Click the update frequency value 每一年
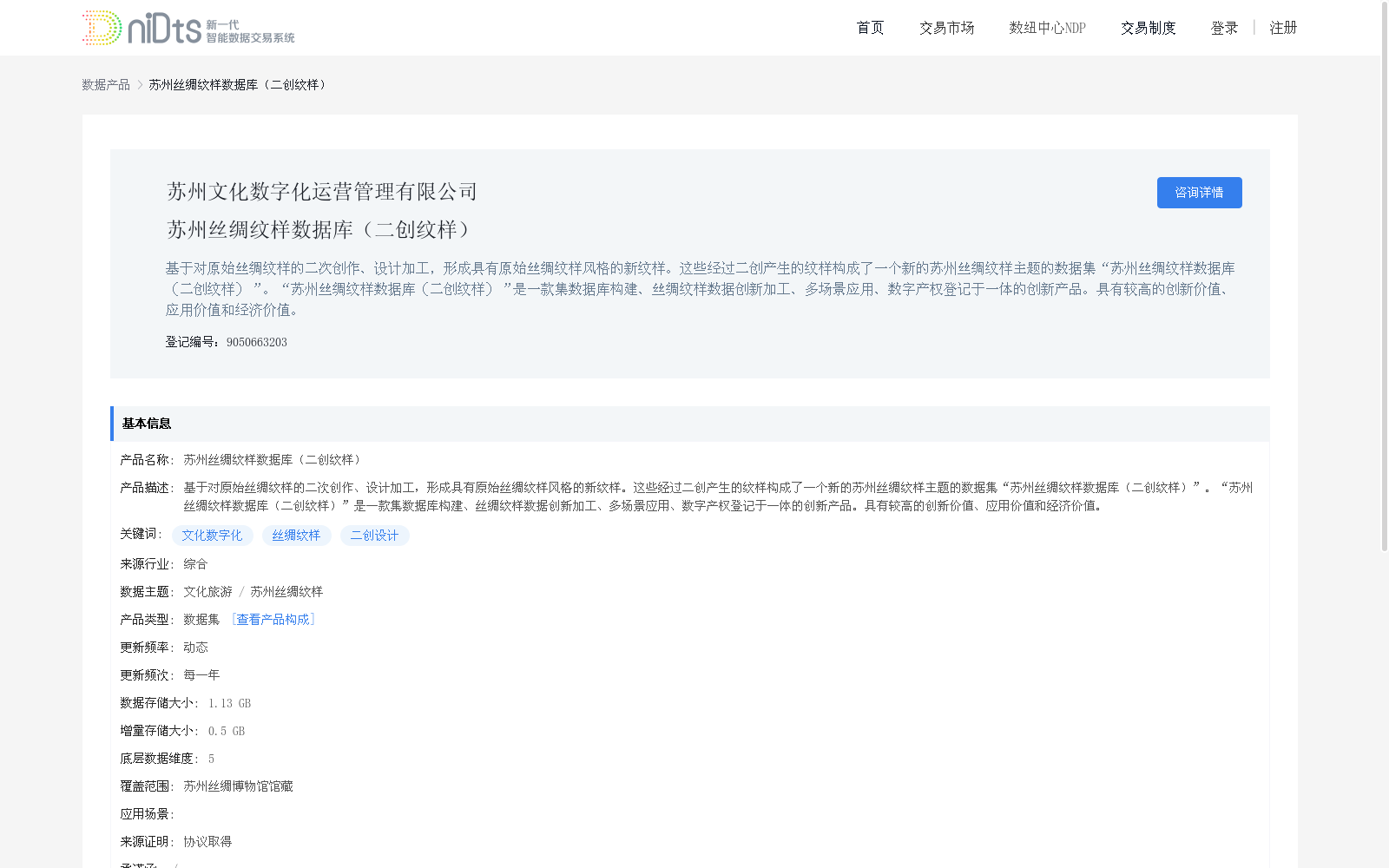 [x=201, y=674]
